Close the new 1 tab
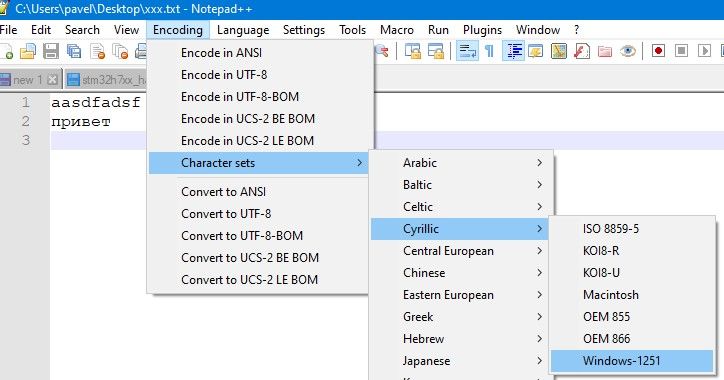The image size is (724, 380). point(53,80)
